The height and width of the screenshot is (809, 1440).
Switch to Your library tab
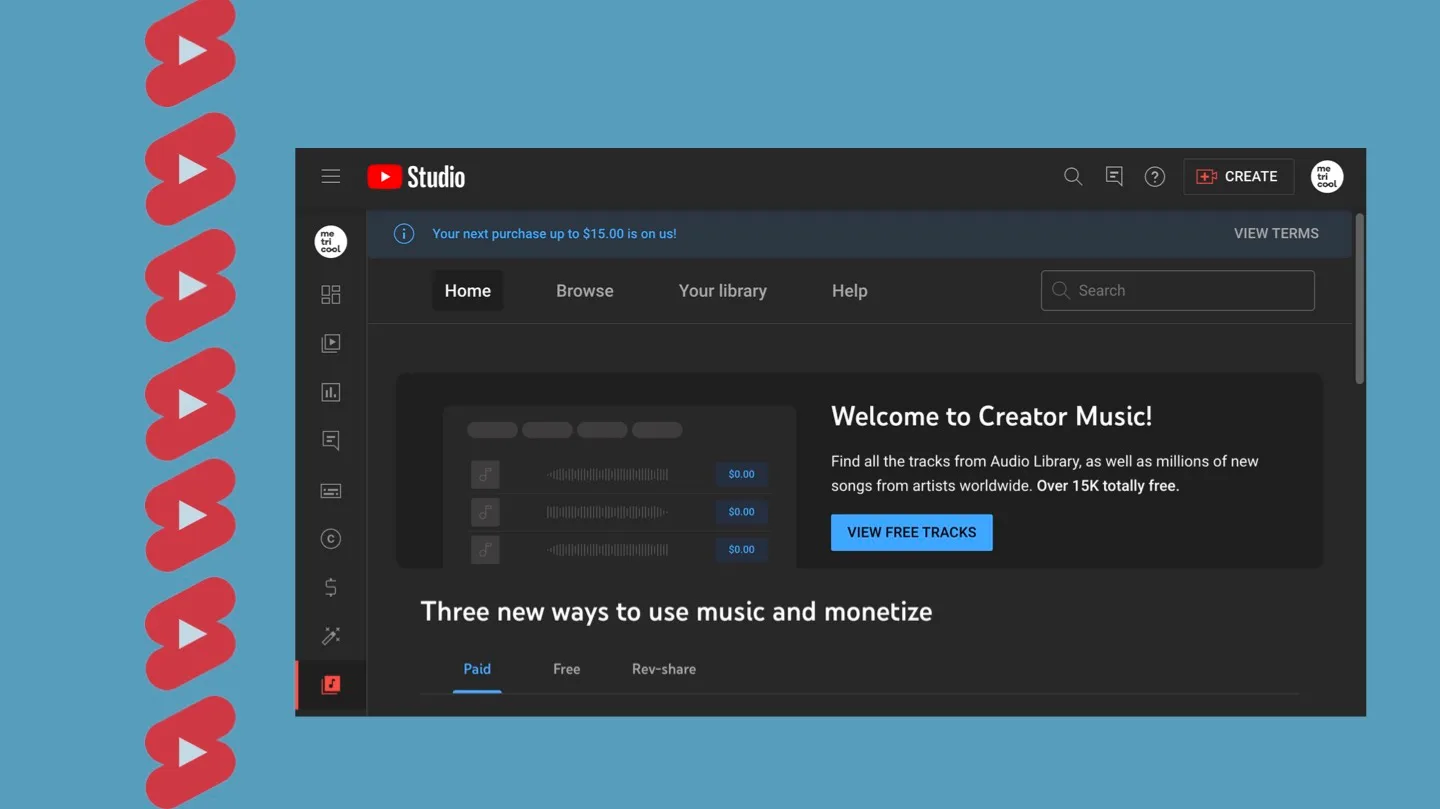[722, 291]
